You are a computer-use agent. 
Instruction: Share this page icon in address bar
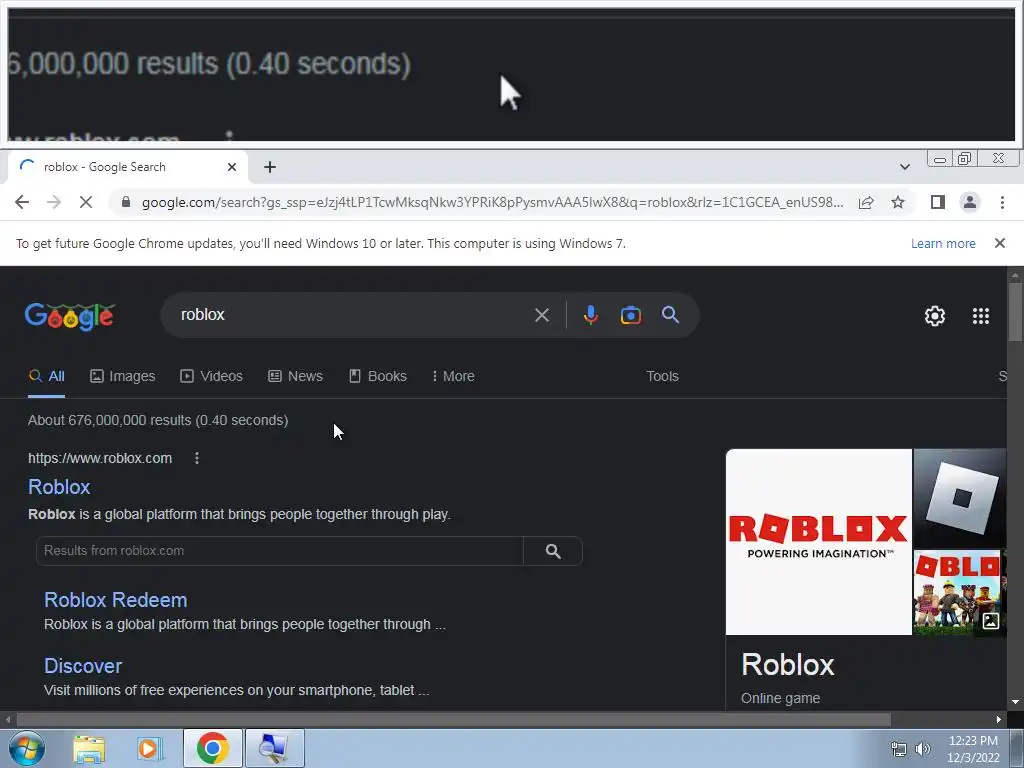coord(866,202)
